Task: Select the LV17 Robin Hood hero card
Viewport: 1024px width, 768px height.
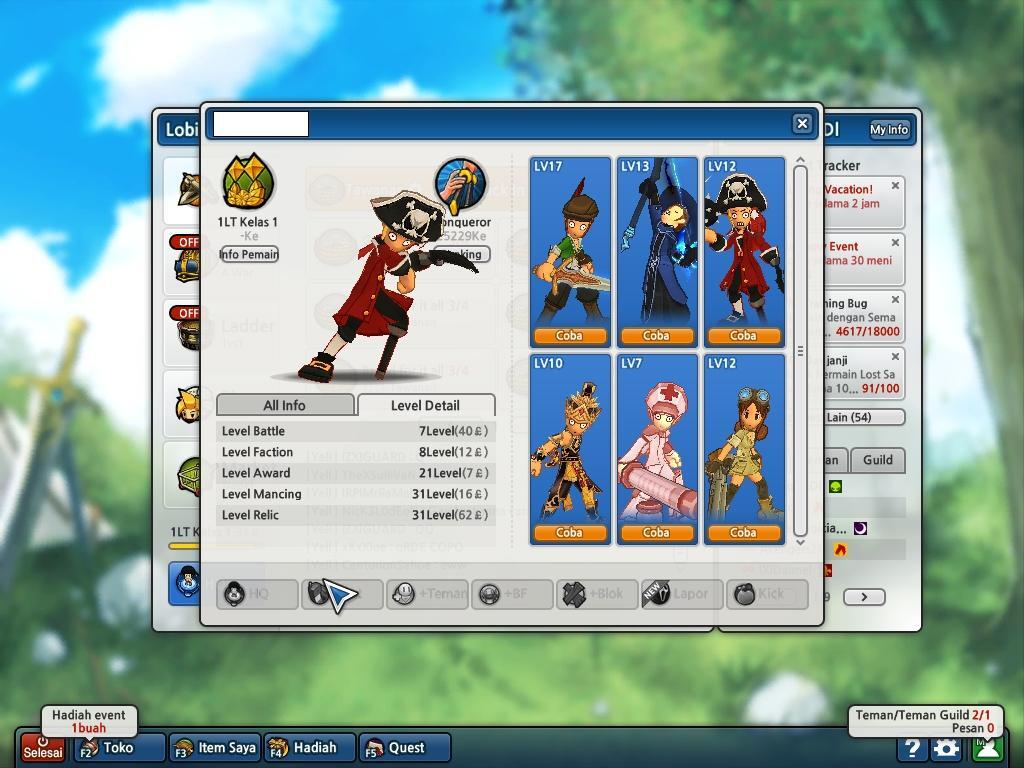Action: click(x=569, y=251)
